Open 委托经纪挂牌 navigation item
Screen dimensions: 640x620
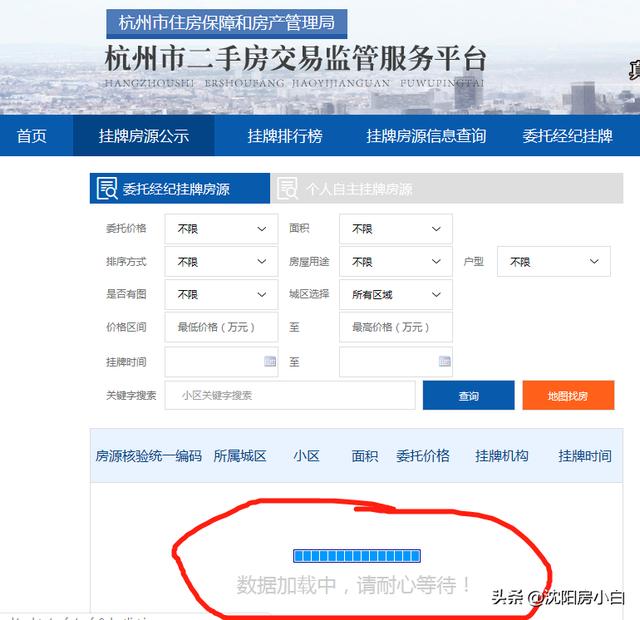point(567,136)
